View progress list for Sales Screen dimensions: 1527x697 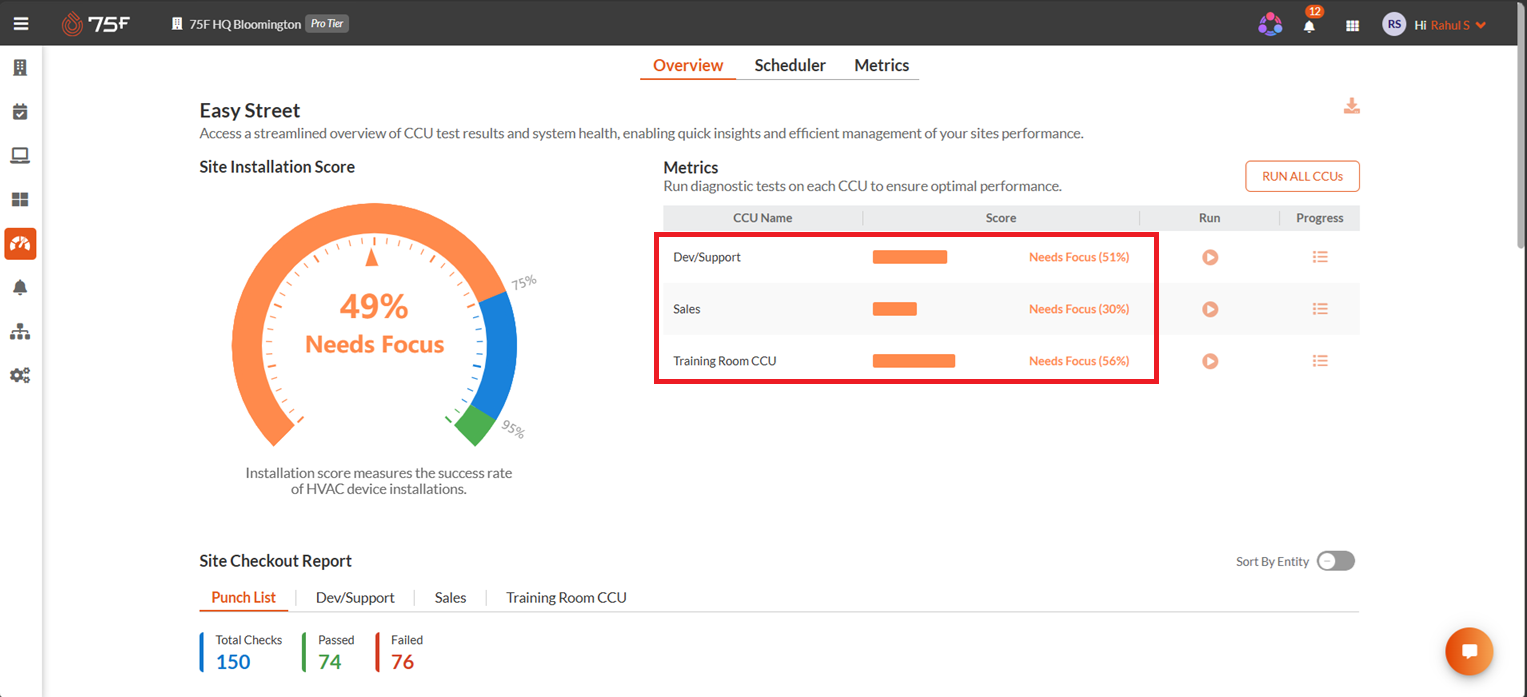(1320, 309)
